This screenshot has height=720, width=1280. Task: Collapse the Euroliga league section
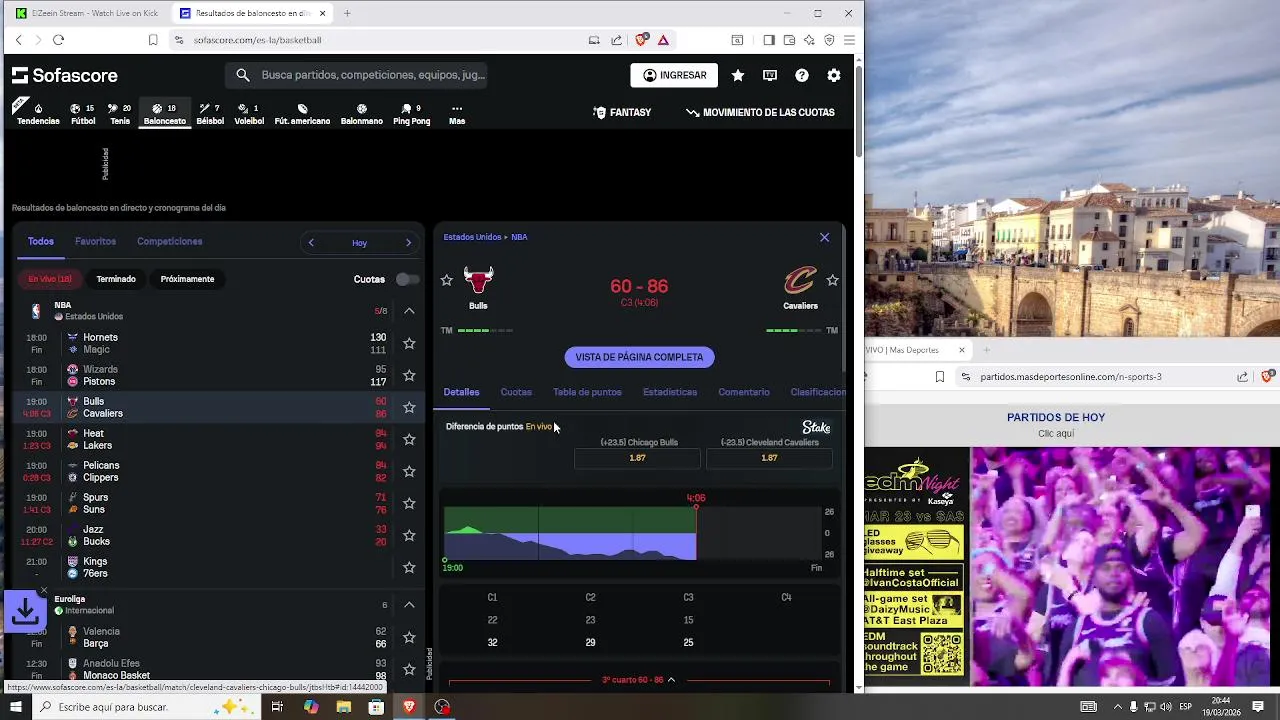409,605
